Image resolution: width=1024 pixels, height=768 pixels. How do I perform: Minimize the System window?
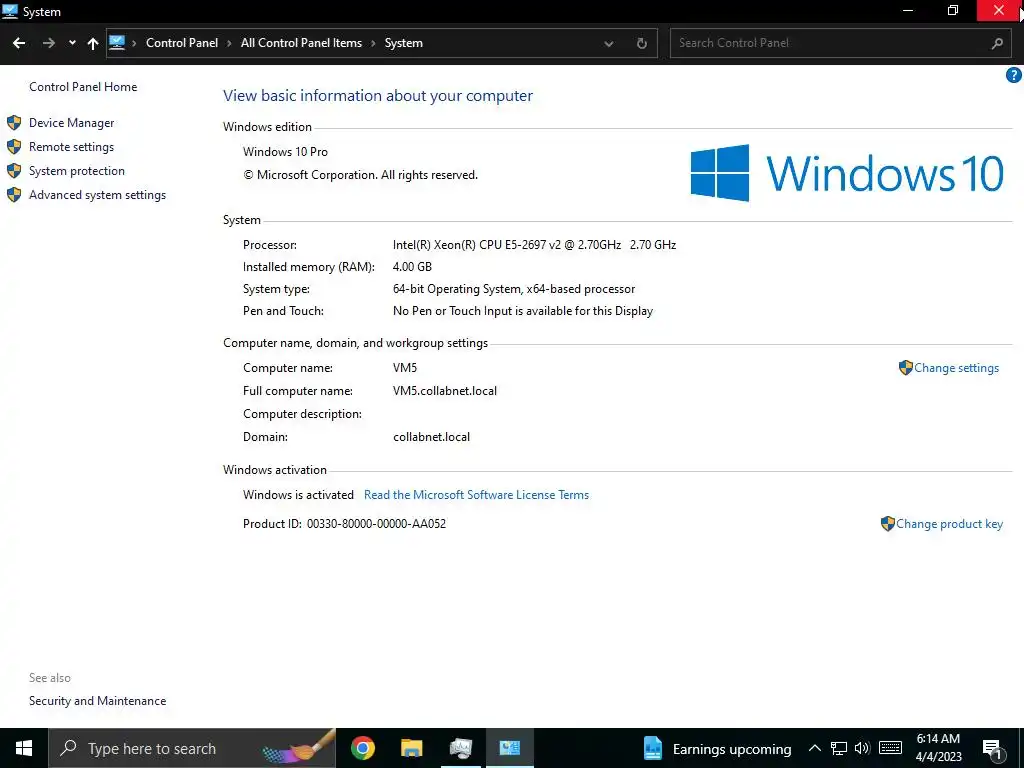pyautogui.click(x=908, y=11)
